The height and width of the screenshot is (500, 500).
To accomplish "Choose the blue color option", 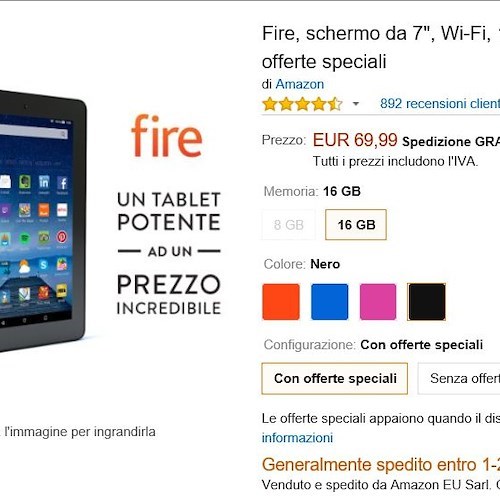I will [x=330, y=302].
